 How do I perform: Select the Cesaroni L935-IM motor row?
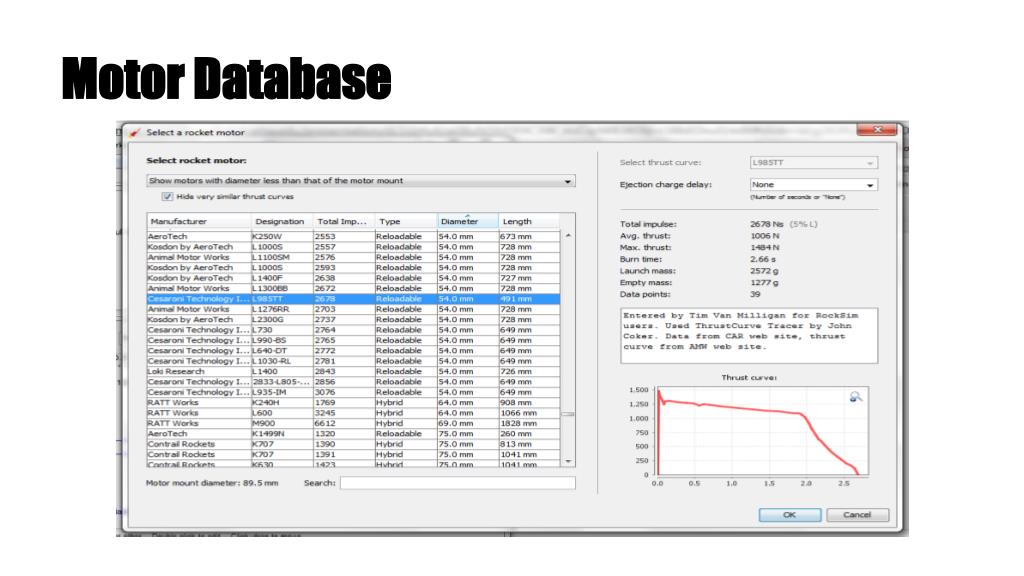pyautogui.click(x=353, y=392)
